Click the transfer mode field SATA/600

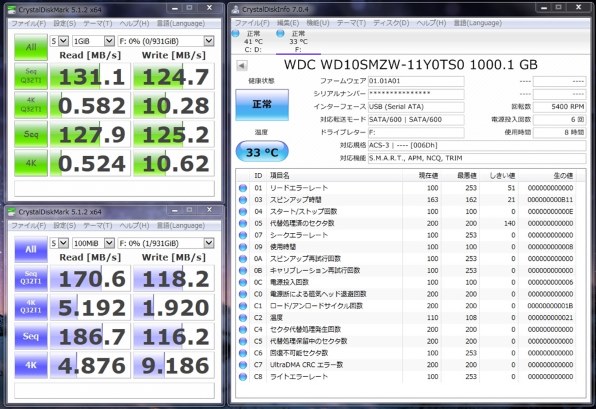(416, 119)
